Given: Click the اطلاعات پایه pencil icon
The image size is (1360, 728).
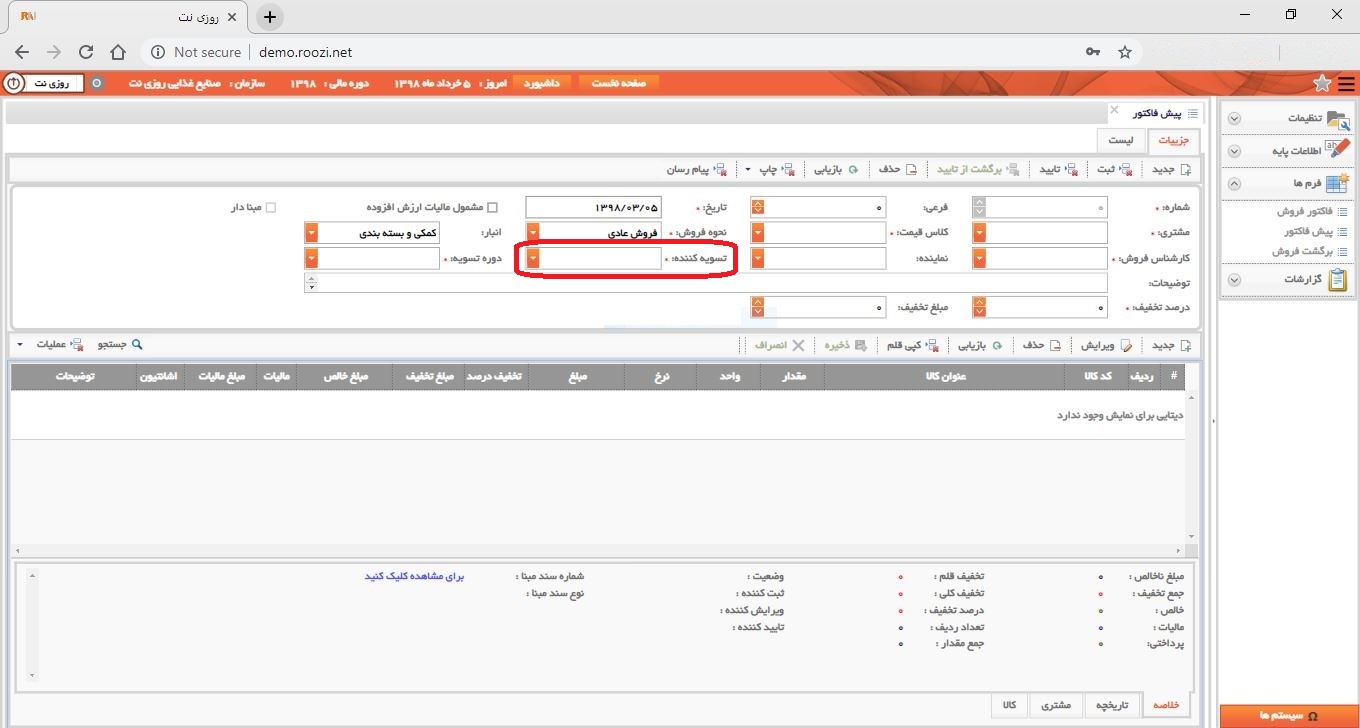Looking at the screenshot, I should [x=1338, y=150].
